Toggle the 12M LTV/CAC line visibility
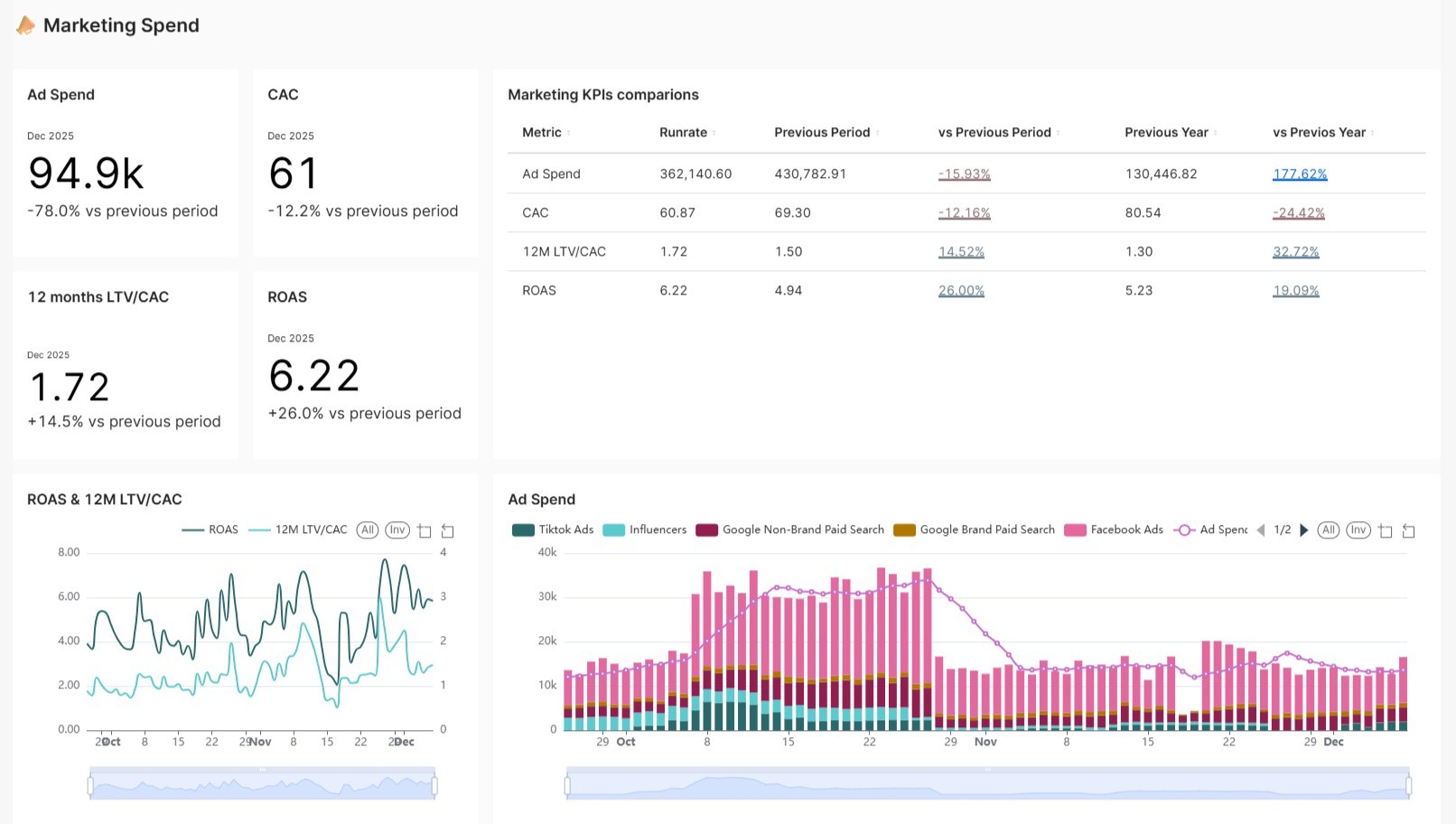Screen dimensions: 1456x824 coord(298,530)
